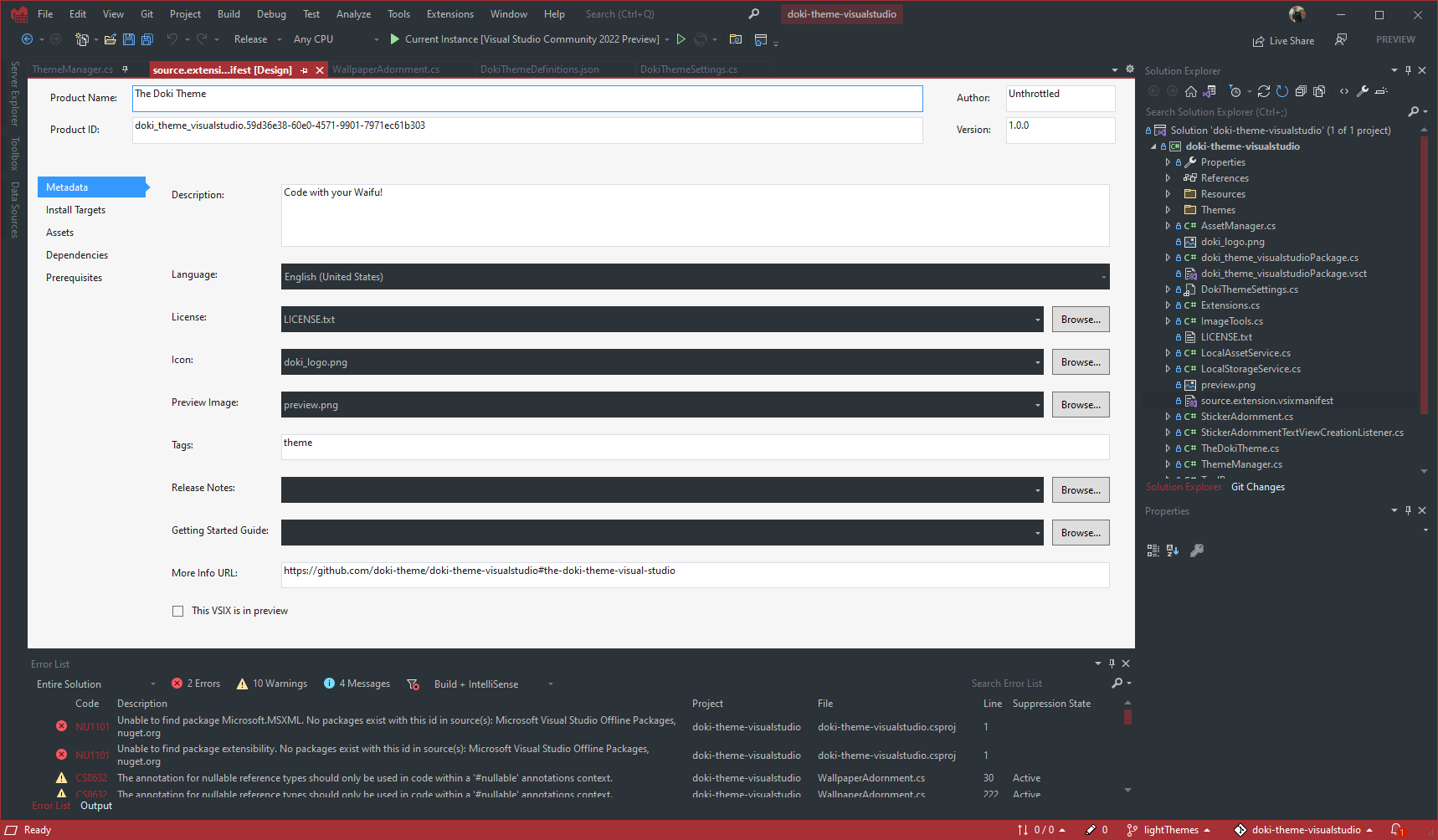Expand the Themes folder in Solution Explorer
This screenshot has height=840, width=1438.
[1168, 210]
